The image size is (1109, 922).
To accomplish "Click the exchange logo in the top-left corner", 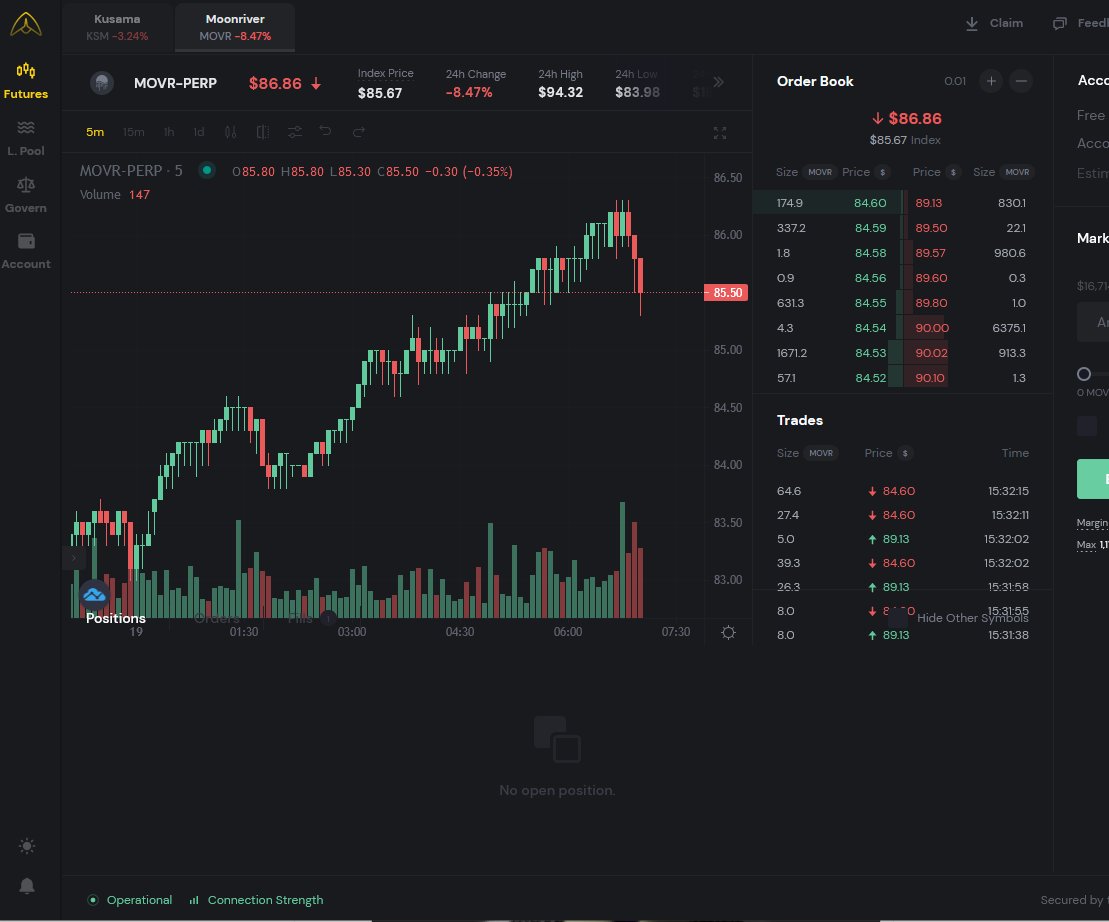I will [25, 24].
